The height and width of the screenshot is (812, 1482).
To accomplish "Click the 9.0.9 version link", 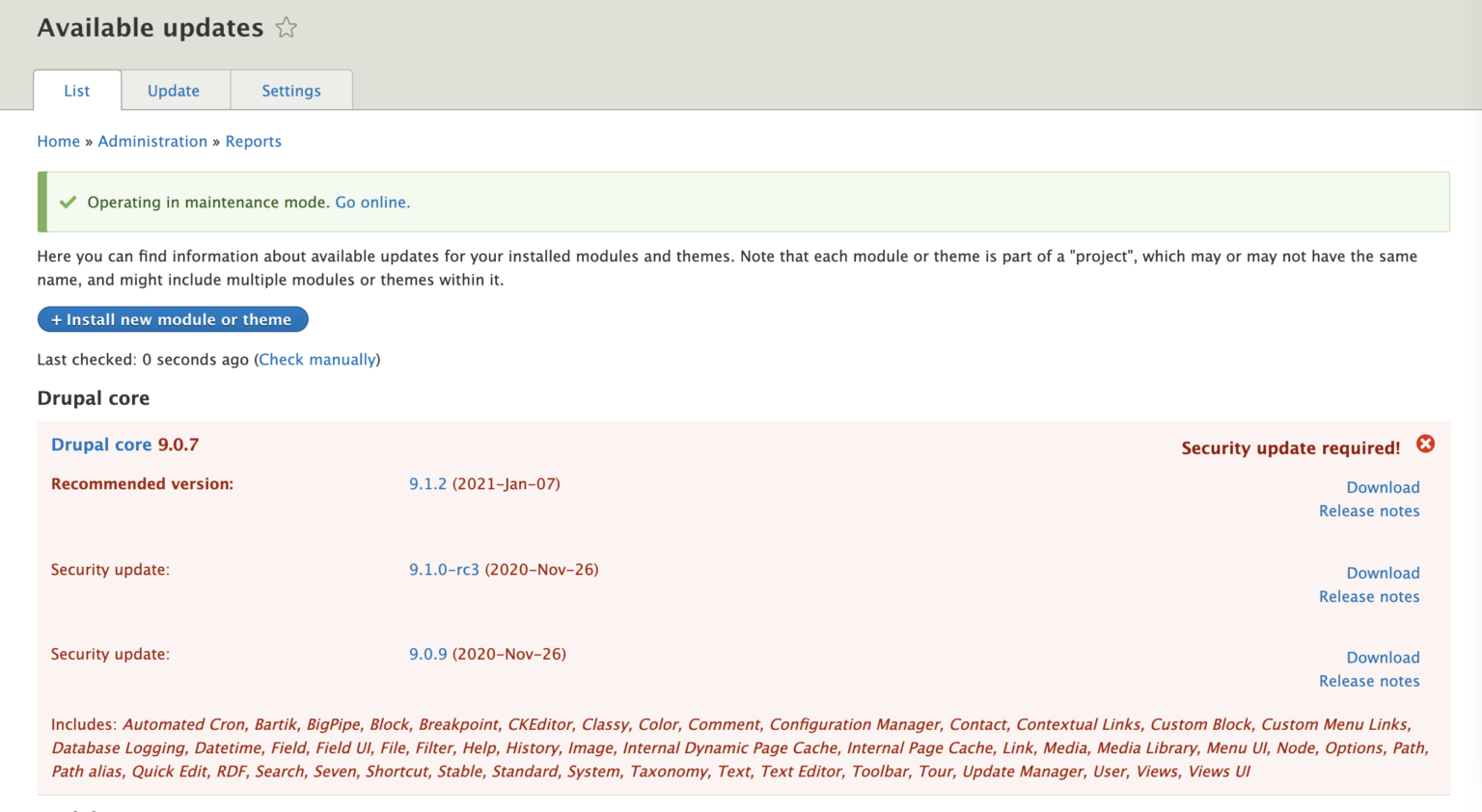I will (x=427, y=654).
